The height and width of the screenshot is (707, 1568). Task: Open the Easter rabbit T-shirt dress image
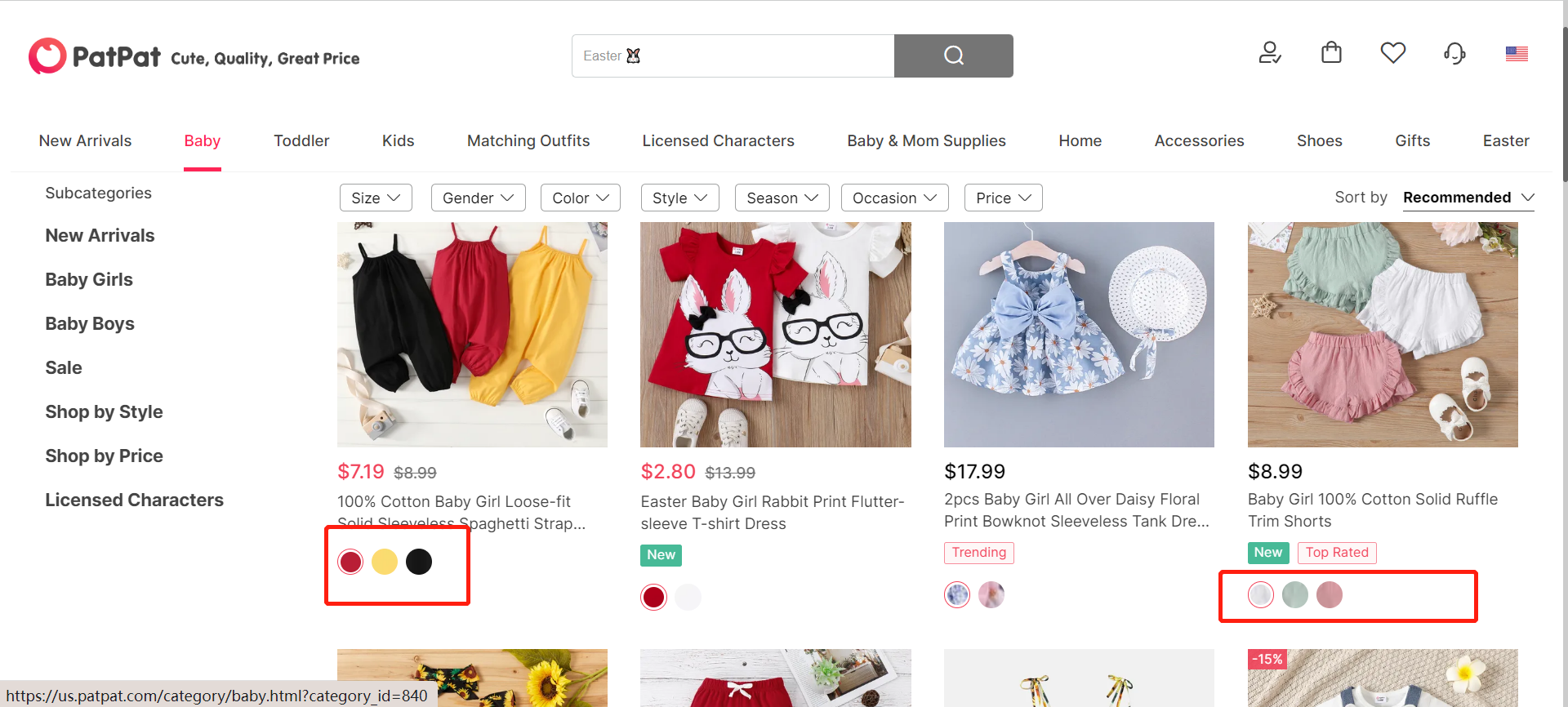coord(776,335)
